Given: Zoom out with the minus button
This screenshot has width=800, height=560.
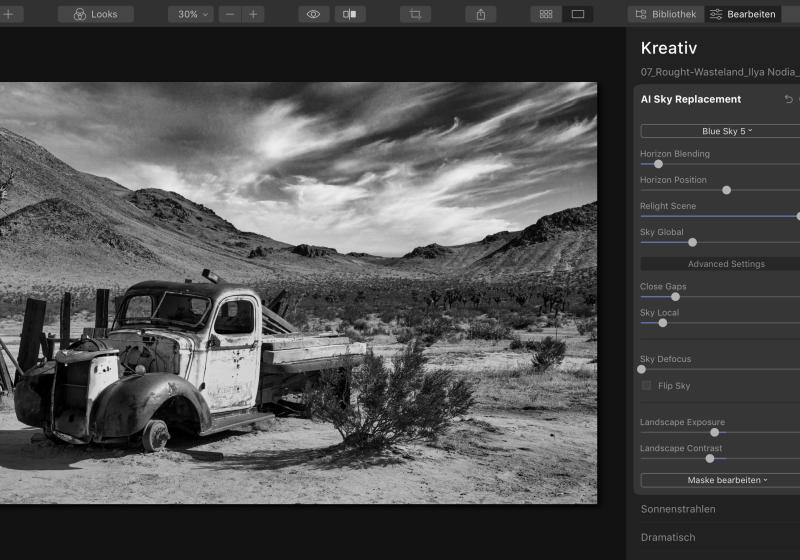Looking at the screenshot, I should click(231, 14).
